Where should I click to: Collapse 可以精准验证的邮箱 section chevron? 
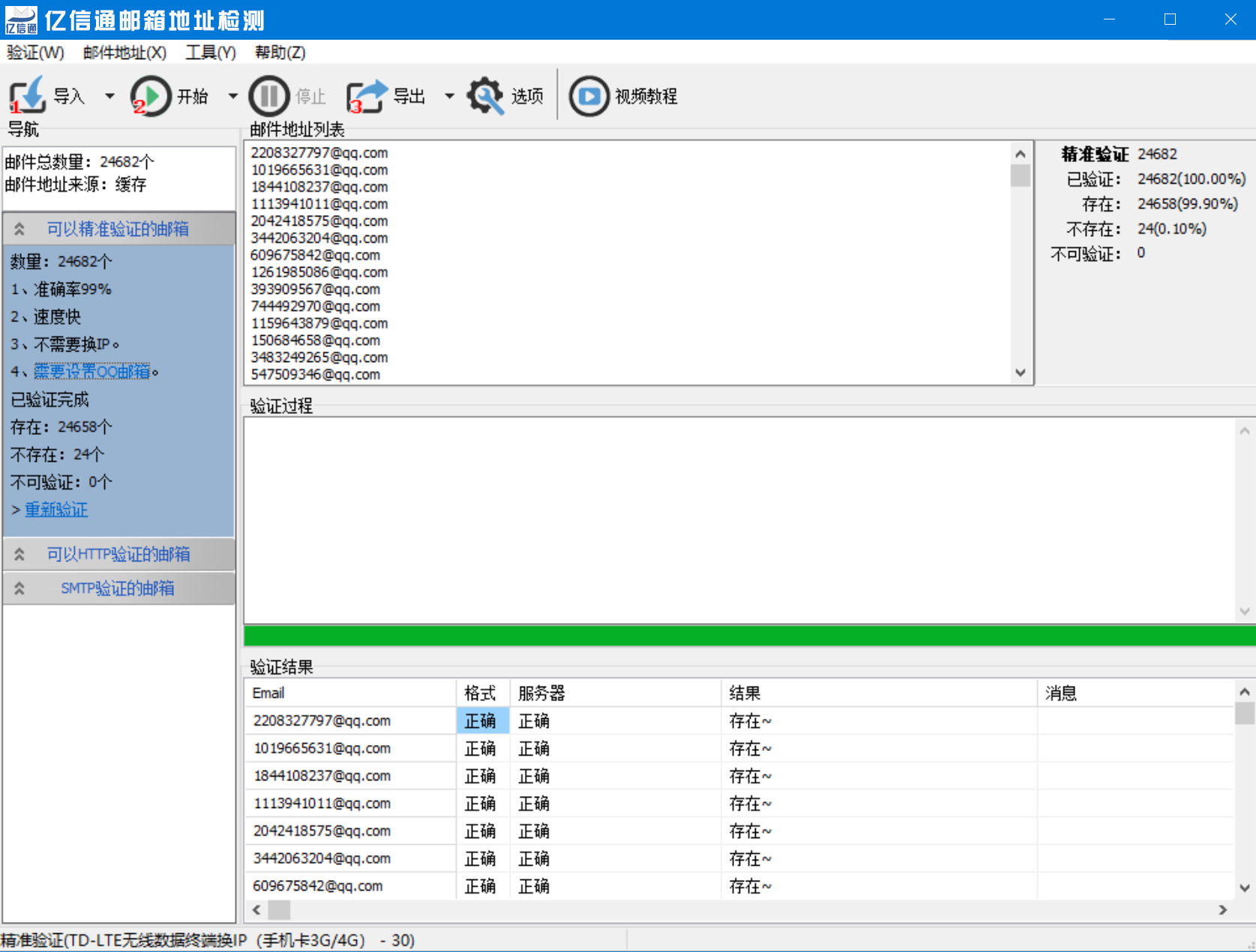[19, 229]
